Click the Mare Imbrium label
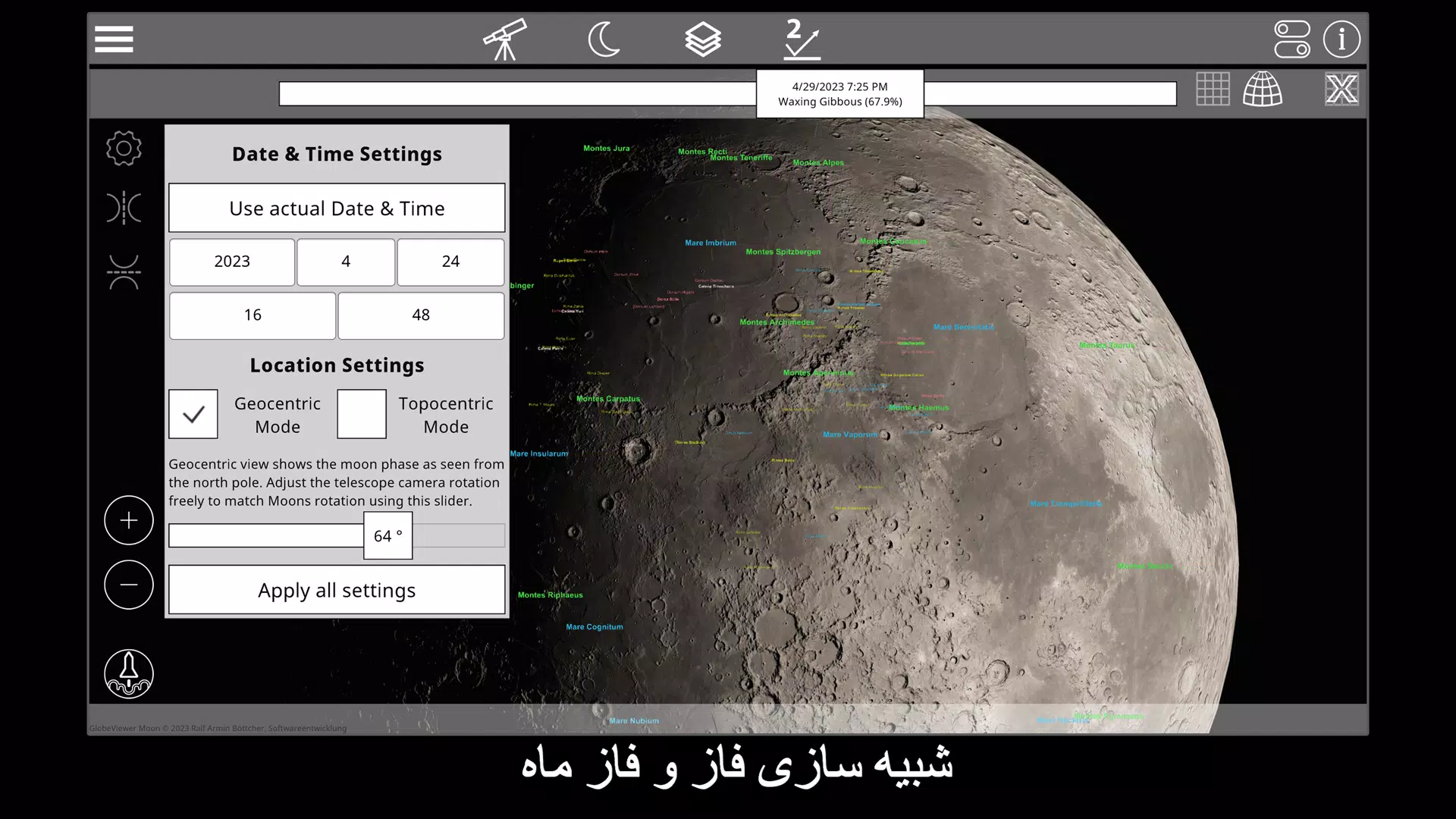 click(711, 243)
